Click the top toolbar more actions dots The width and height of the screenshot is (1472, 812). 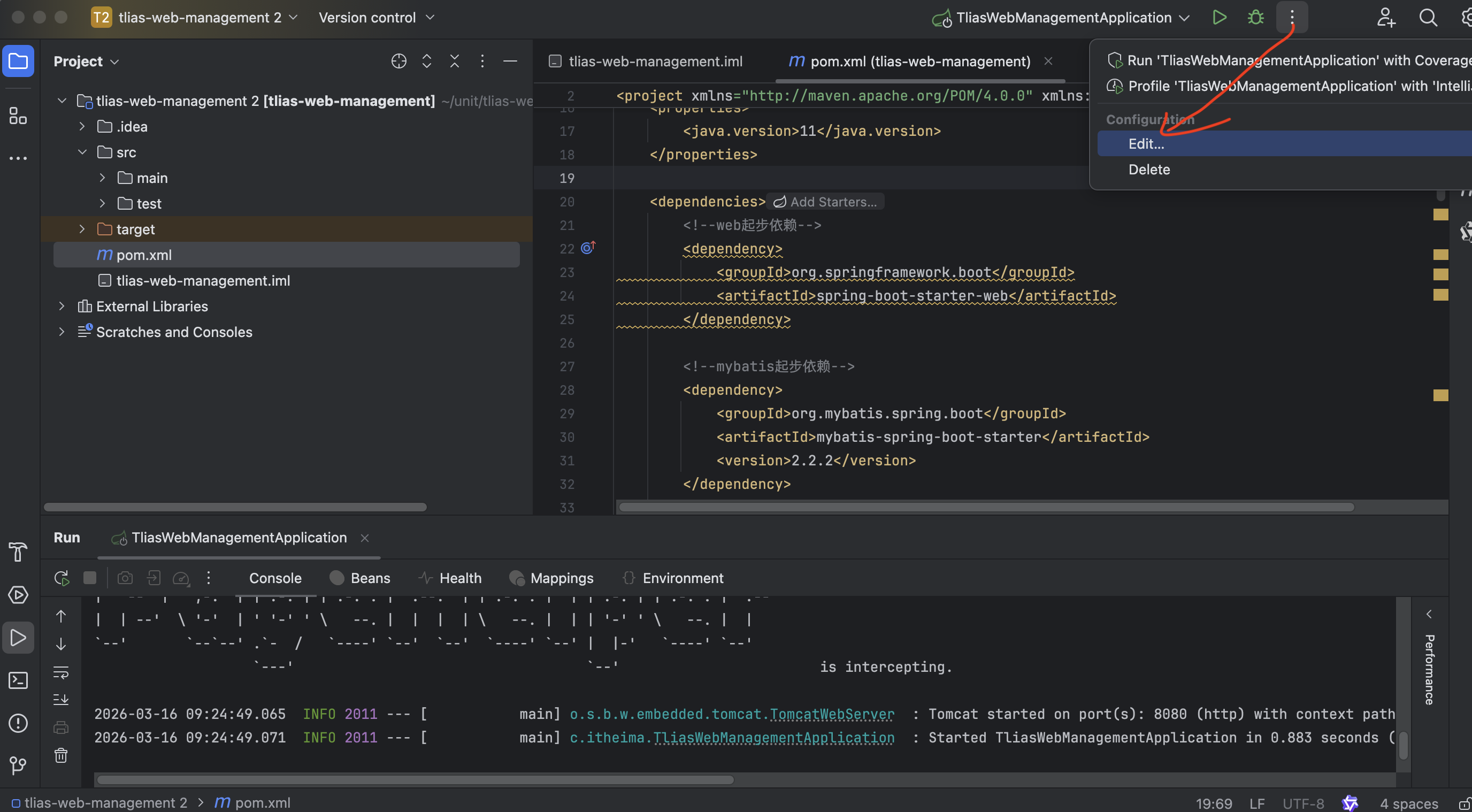[x=1291, y=18]
